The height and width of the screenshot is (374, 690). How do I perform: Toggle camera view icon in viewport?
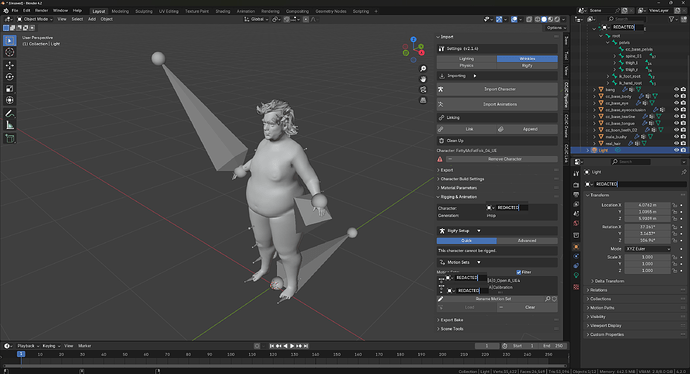[423, 90]
